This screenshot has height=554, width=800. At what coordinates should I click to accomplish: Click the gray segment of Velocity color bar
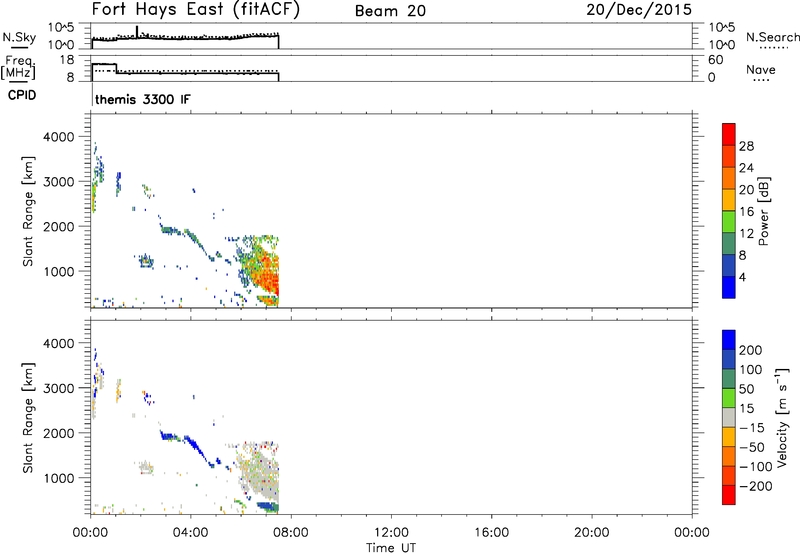[x=729, y=417]
